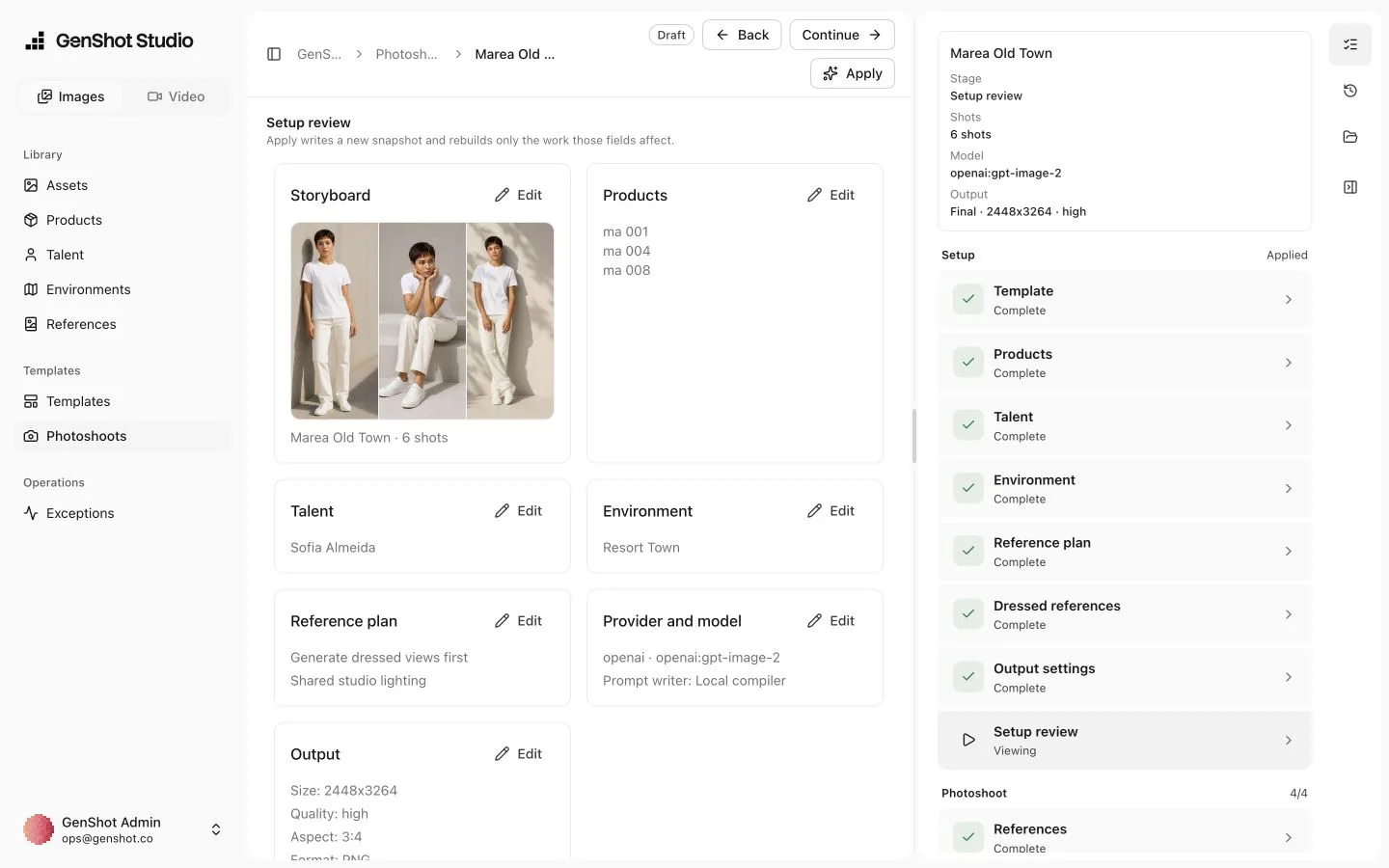This screenshot has width=1389, height=868.
Task: Expand the Output settings step
Action: [x=1125, y=677]
